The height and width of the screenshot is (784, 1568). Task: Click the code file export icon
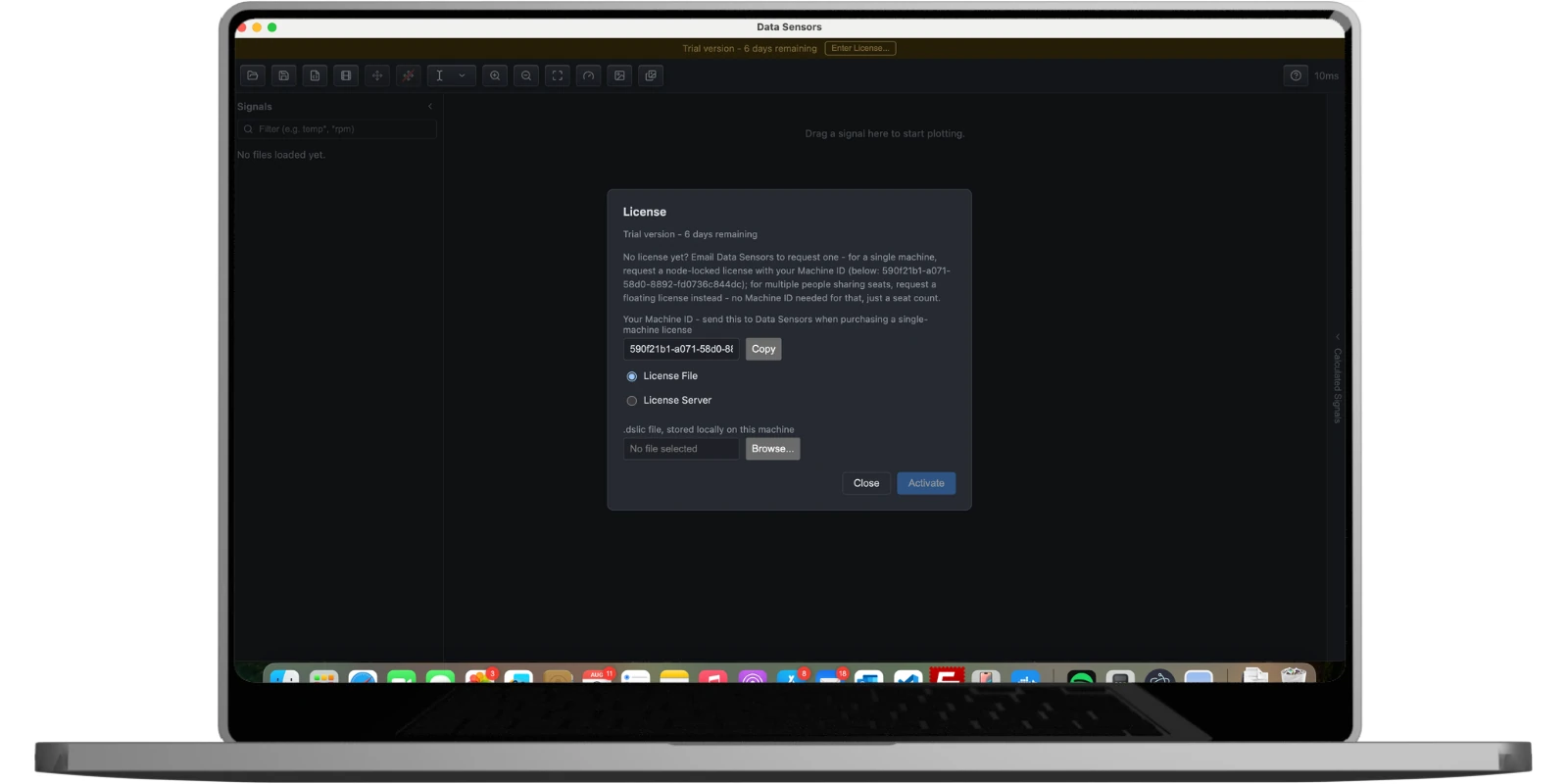[x=316, y=75]
